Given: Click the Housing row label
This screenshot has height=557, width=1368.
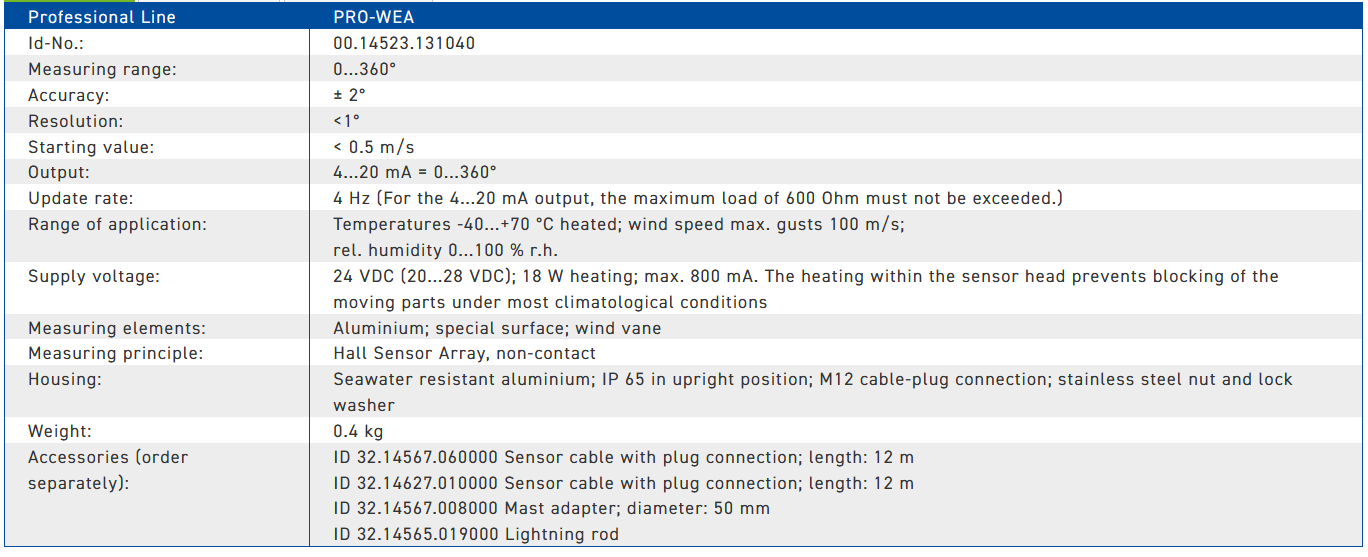Looking at the screenshot, I should [65, 380].
